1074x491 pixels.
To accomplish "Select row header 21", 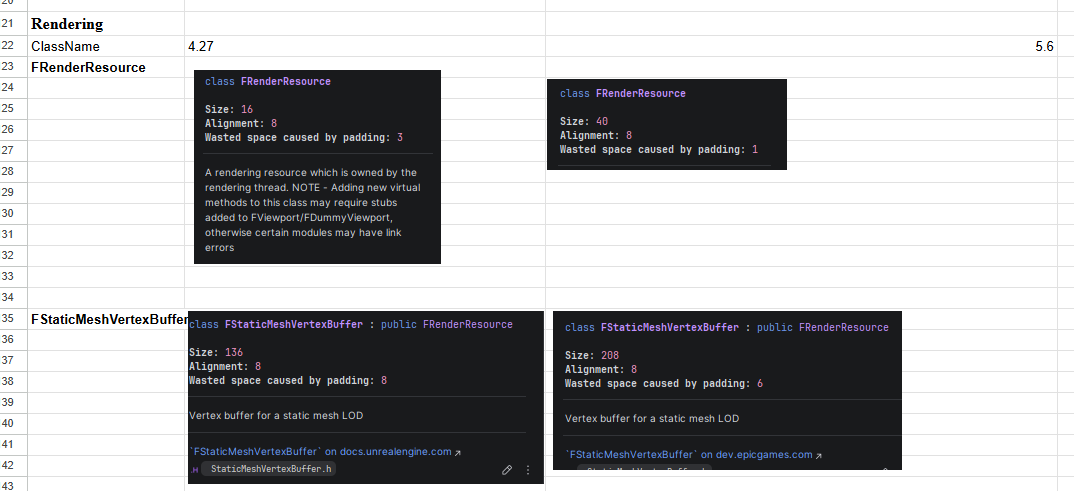I will (14, 24).
